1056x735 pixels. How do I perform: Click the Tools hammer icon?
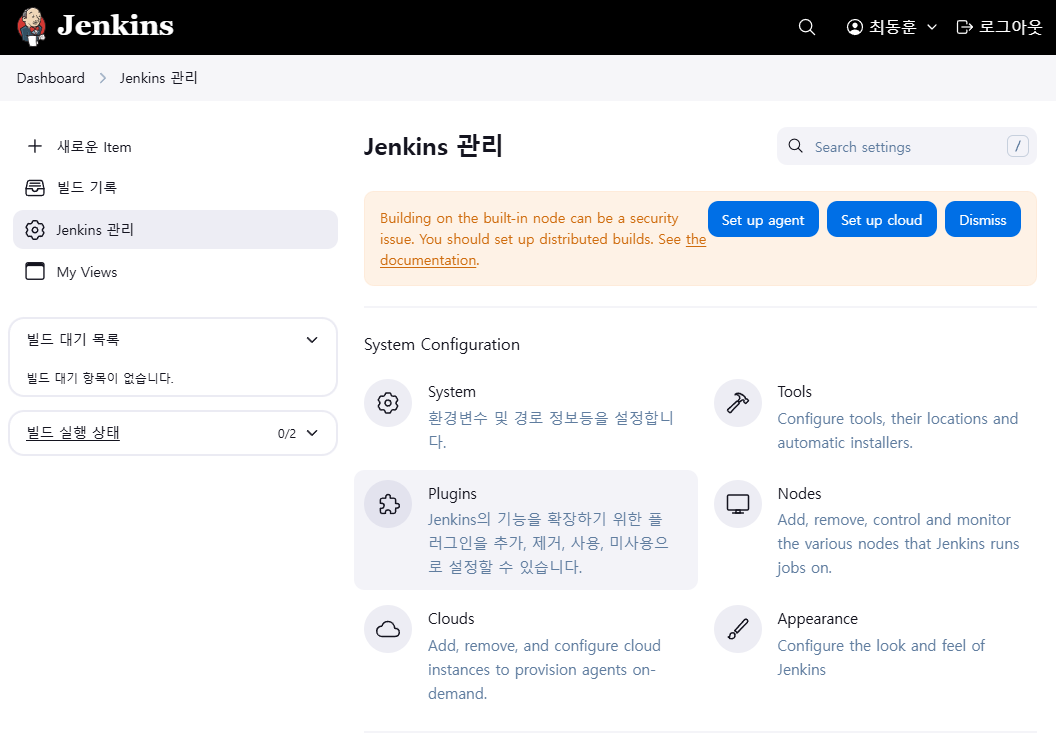point(737,403)
